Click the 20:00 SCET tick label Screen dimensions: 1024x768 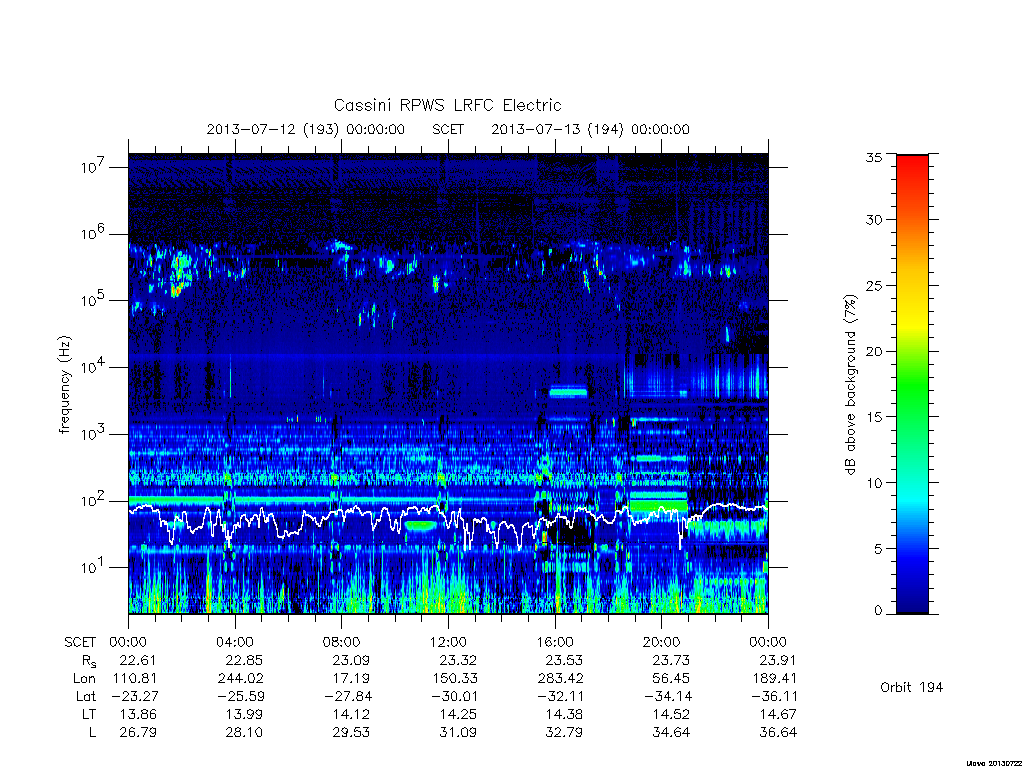pyautogui.click(x=662, y=642)
